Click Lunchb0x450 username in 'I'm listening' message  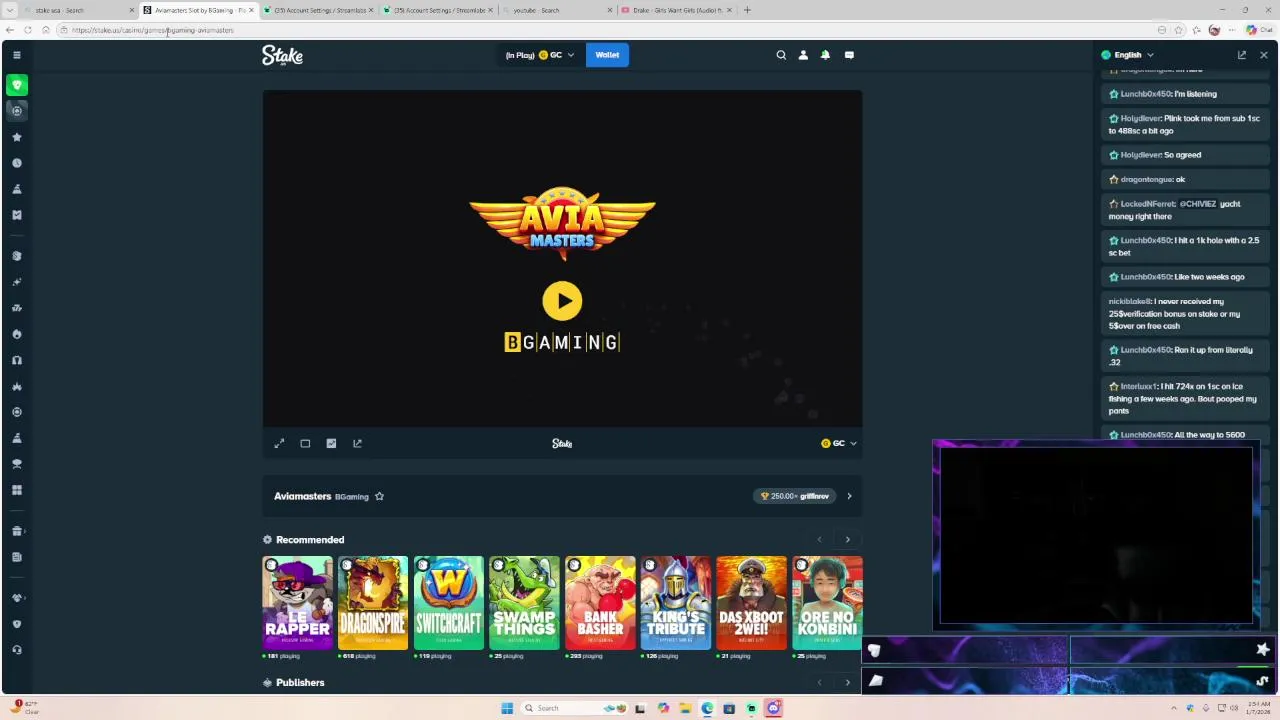(1145, 94)
